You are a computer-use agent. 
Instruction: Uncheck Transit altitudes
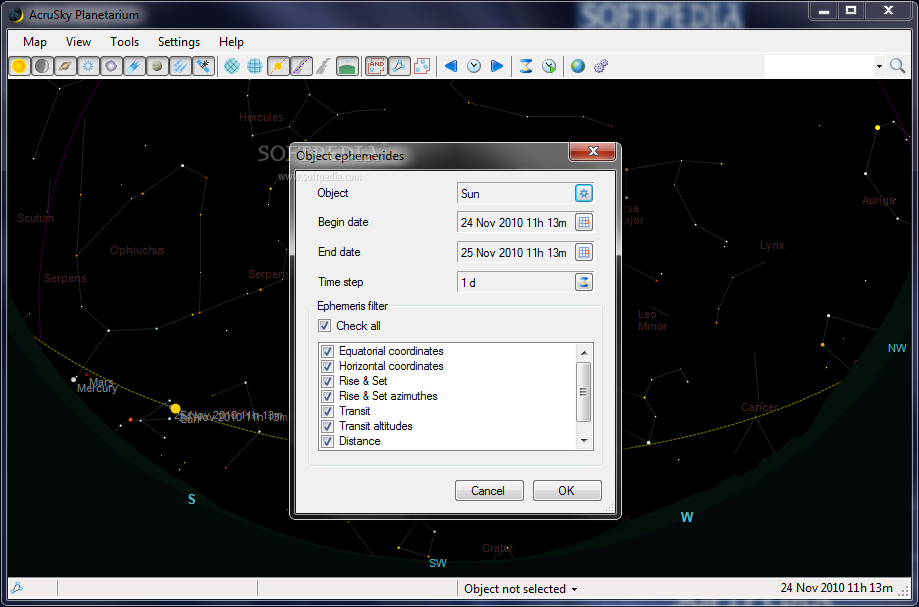point(328,426)
